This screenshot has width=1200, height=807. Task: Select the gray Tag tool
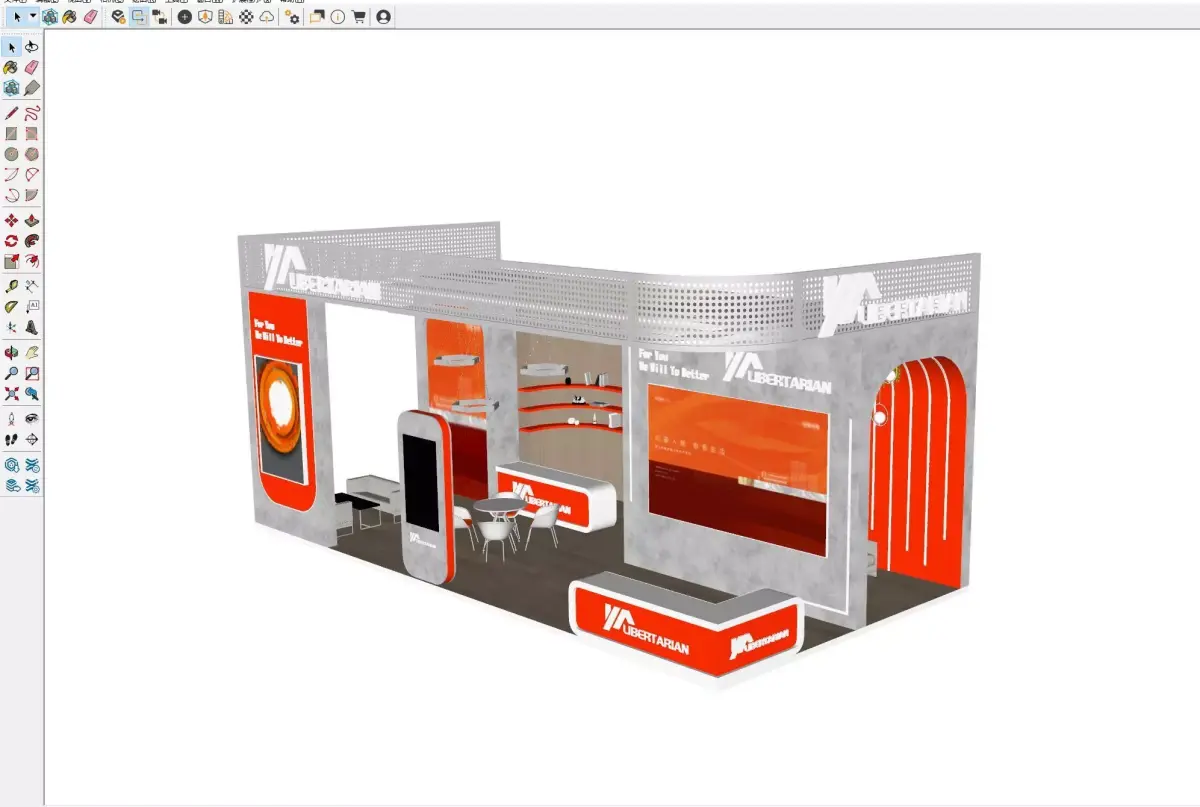tap(32, 88)
